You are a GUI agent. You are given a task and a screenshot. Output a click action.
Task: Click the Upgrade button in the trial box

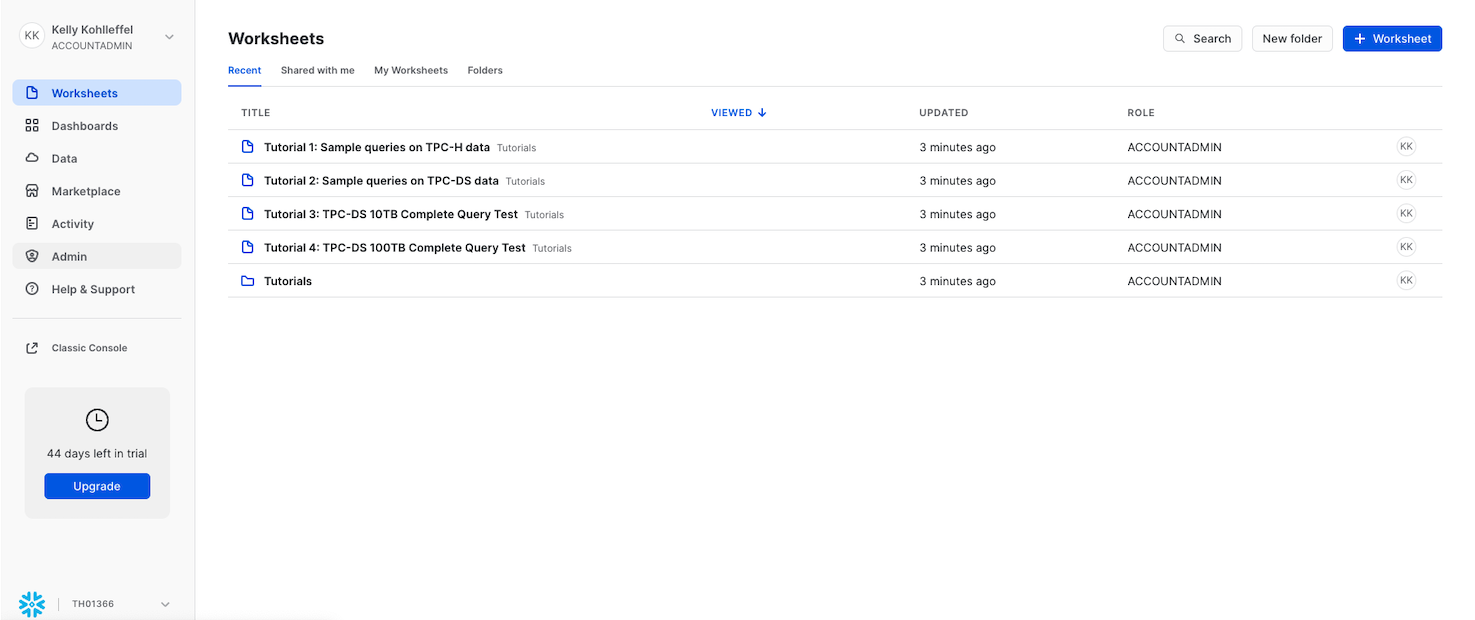[x=96, y=486]
